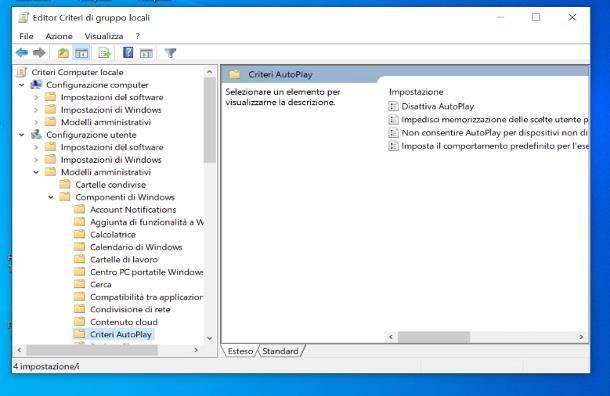Select Non consentire AutoPlay per dispositivi
The height and width of the screenshot is (396, 610).
pos(494,133)
